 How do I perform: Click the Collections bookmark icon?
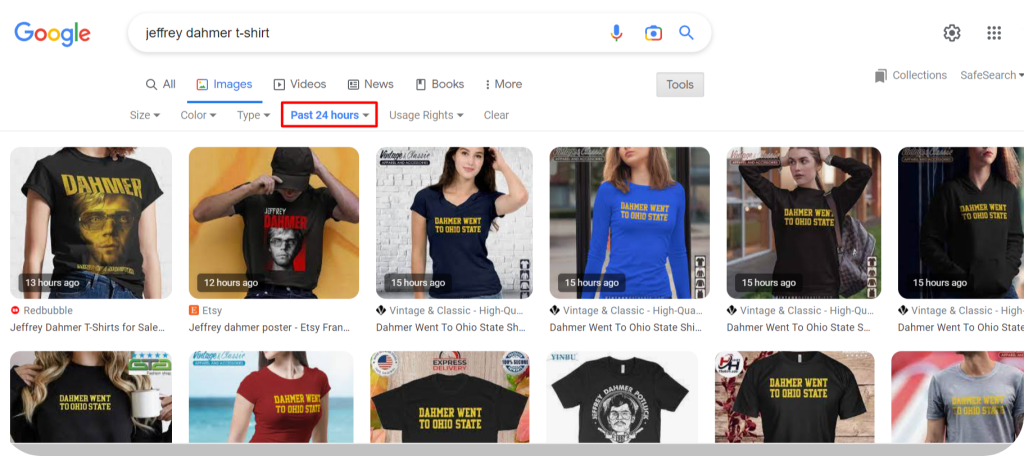coord(881,76)
